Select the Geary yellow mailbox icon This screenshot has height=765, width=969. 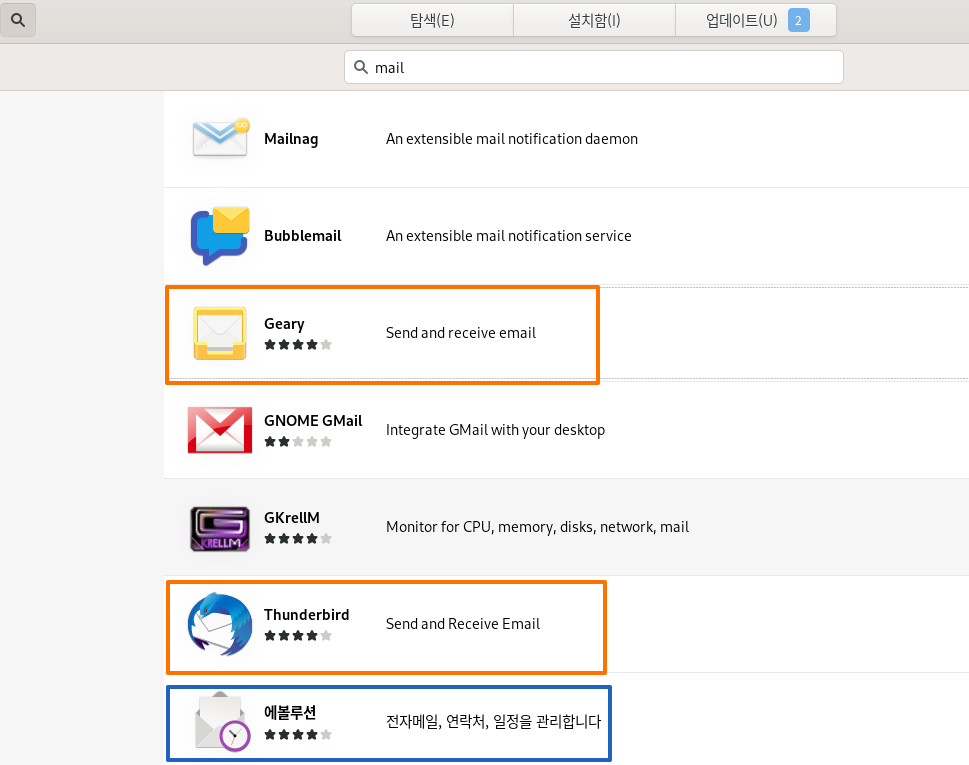click(x=220, y=333)
